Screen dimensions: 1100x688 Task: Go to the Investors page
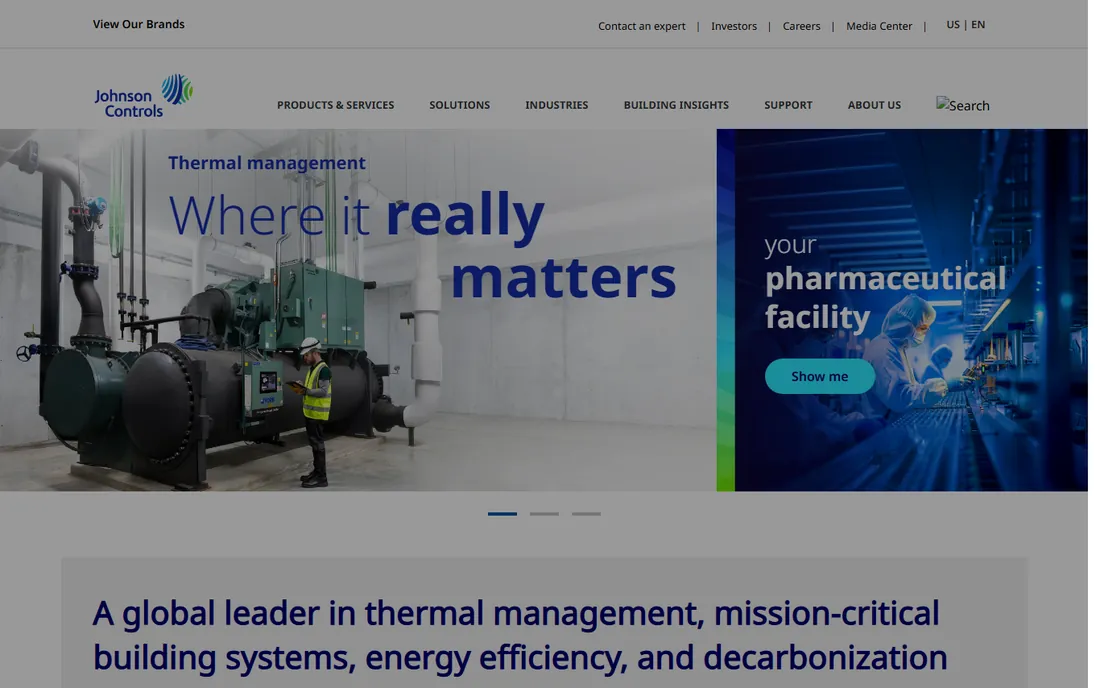click(x=734, y=26)
